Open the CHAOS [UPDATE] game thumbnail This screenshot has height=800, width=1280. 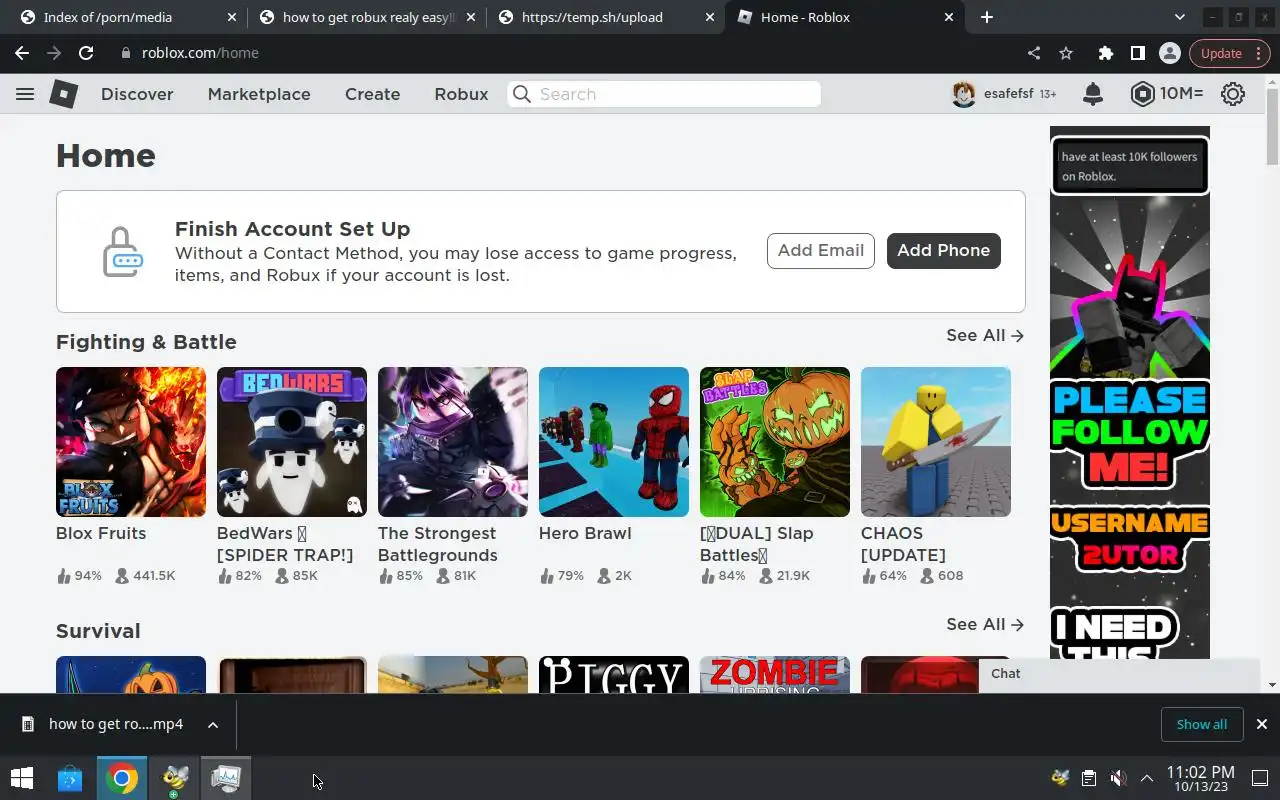click(936, 442)
